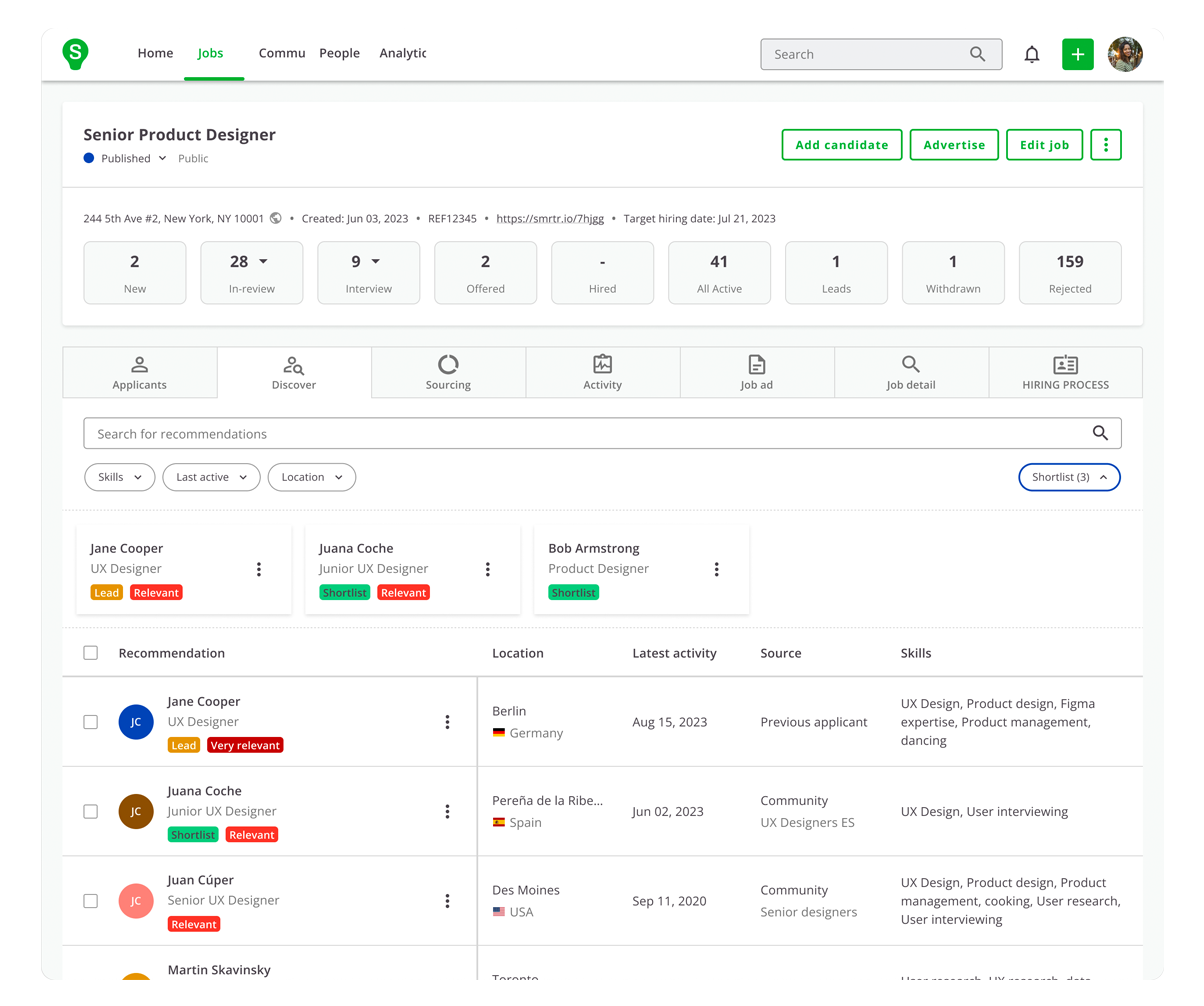Check the Jane Cooper row checkbox
1204x1006 pixels.
pyautogui.click(x=91, y=722)
